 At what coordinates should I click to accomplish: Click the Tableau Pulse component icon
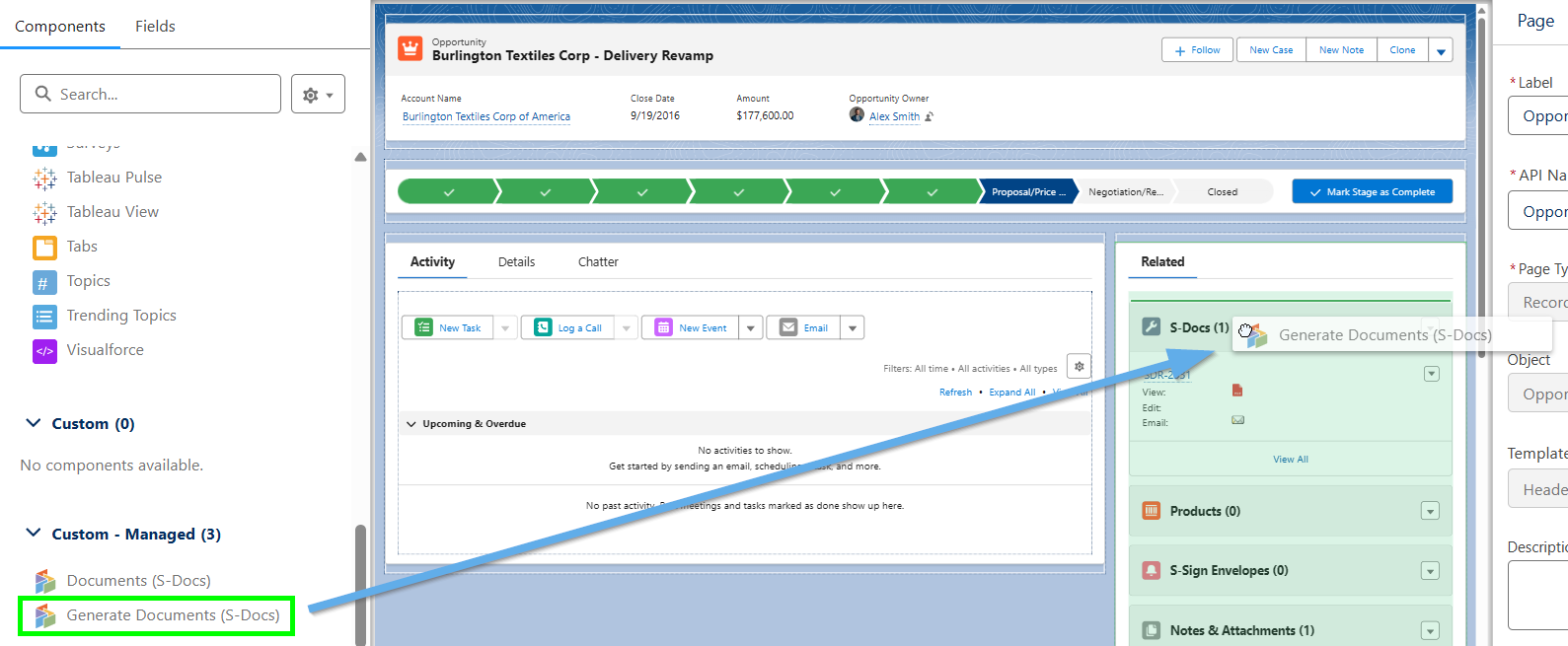pos(44,178)
